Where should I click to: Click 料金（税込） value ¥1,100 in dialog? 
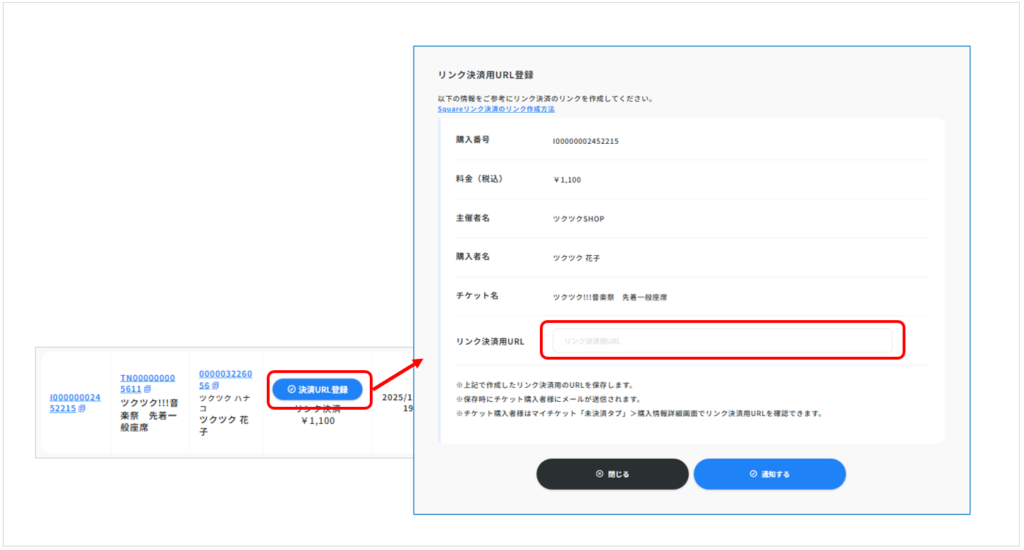(566, 180)
